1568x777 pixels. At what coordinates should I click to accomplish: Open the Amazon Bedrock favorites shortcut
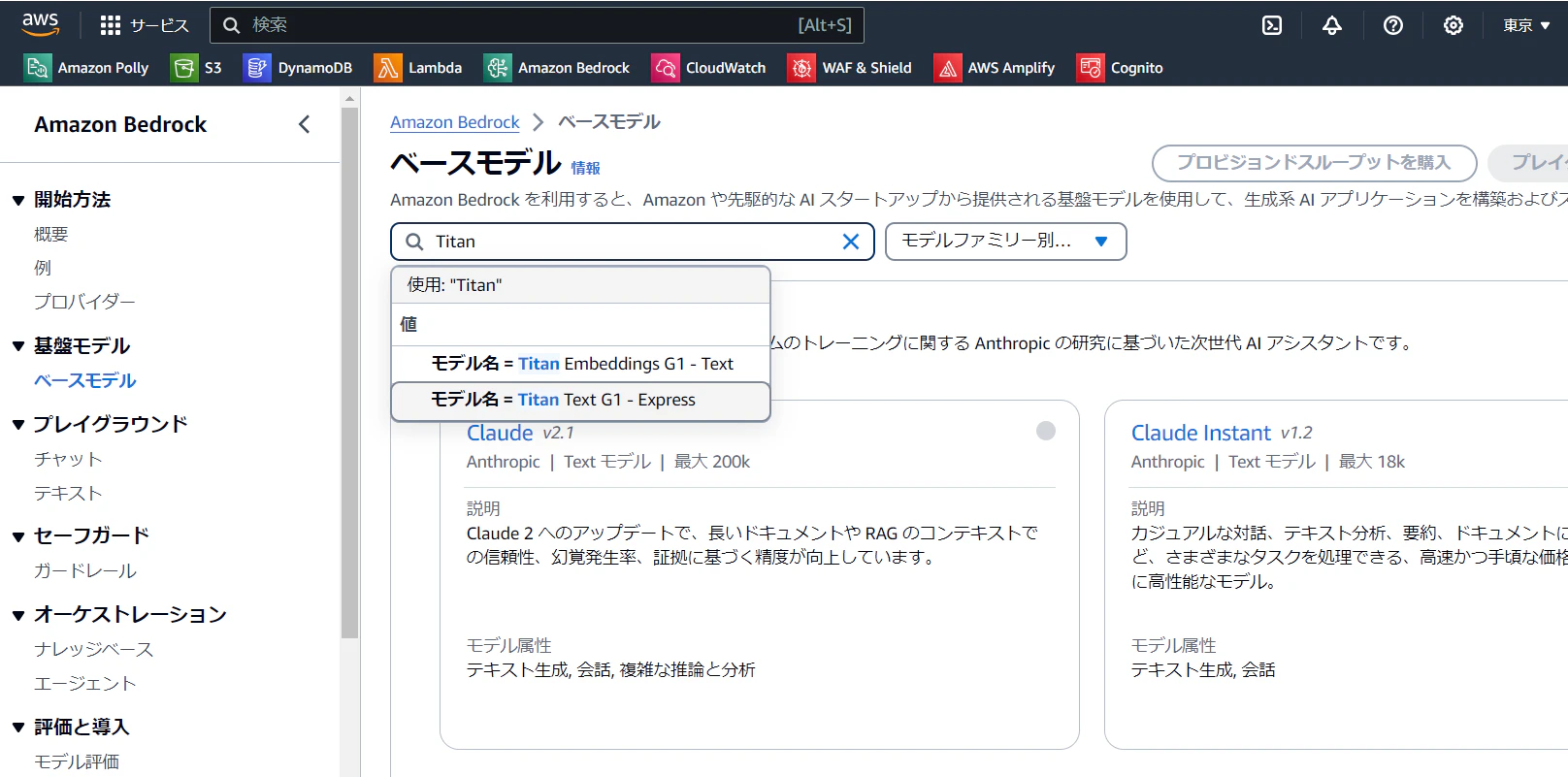pos(557,68)
